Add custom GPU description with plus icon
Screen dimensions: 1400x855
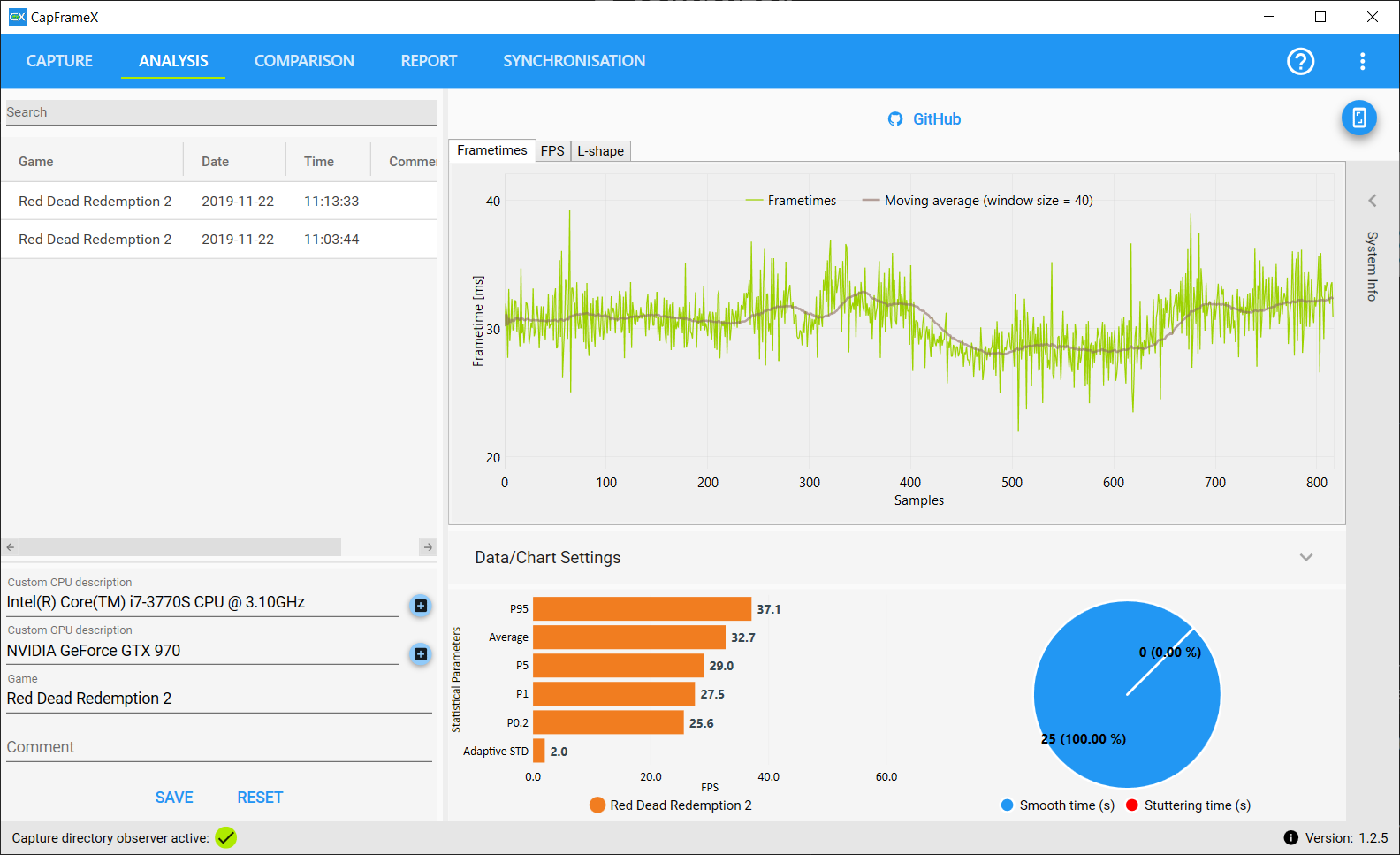click(421, 654)
